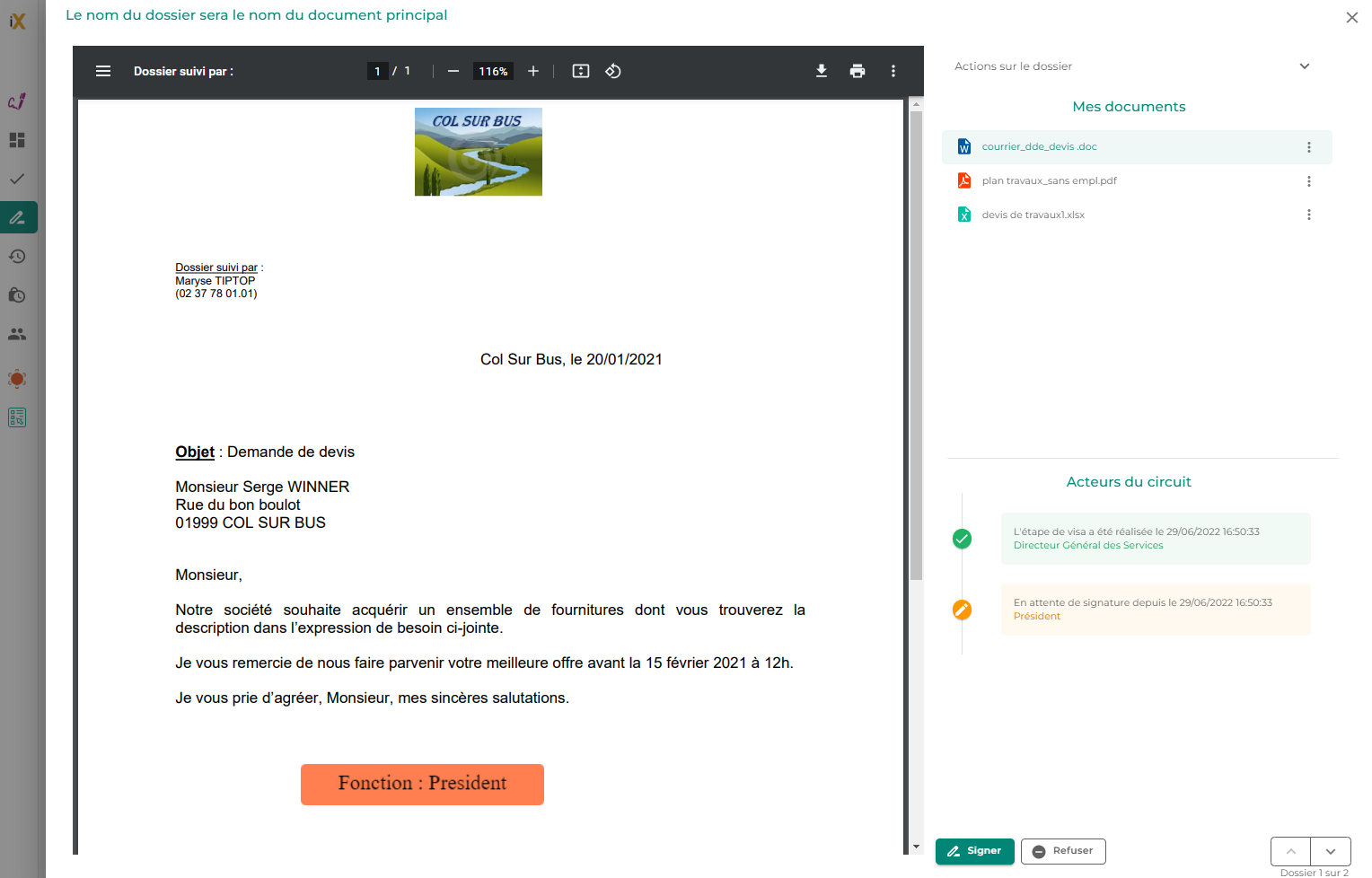
Task: Zoom out the PDF with minus button
Action: (453, 71)
